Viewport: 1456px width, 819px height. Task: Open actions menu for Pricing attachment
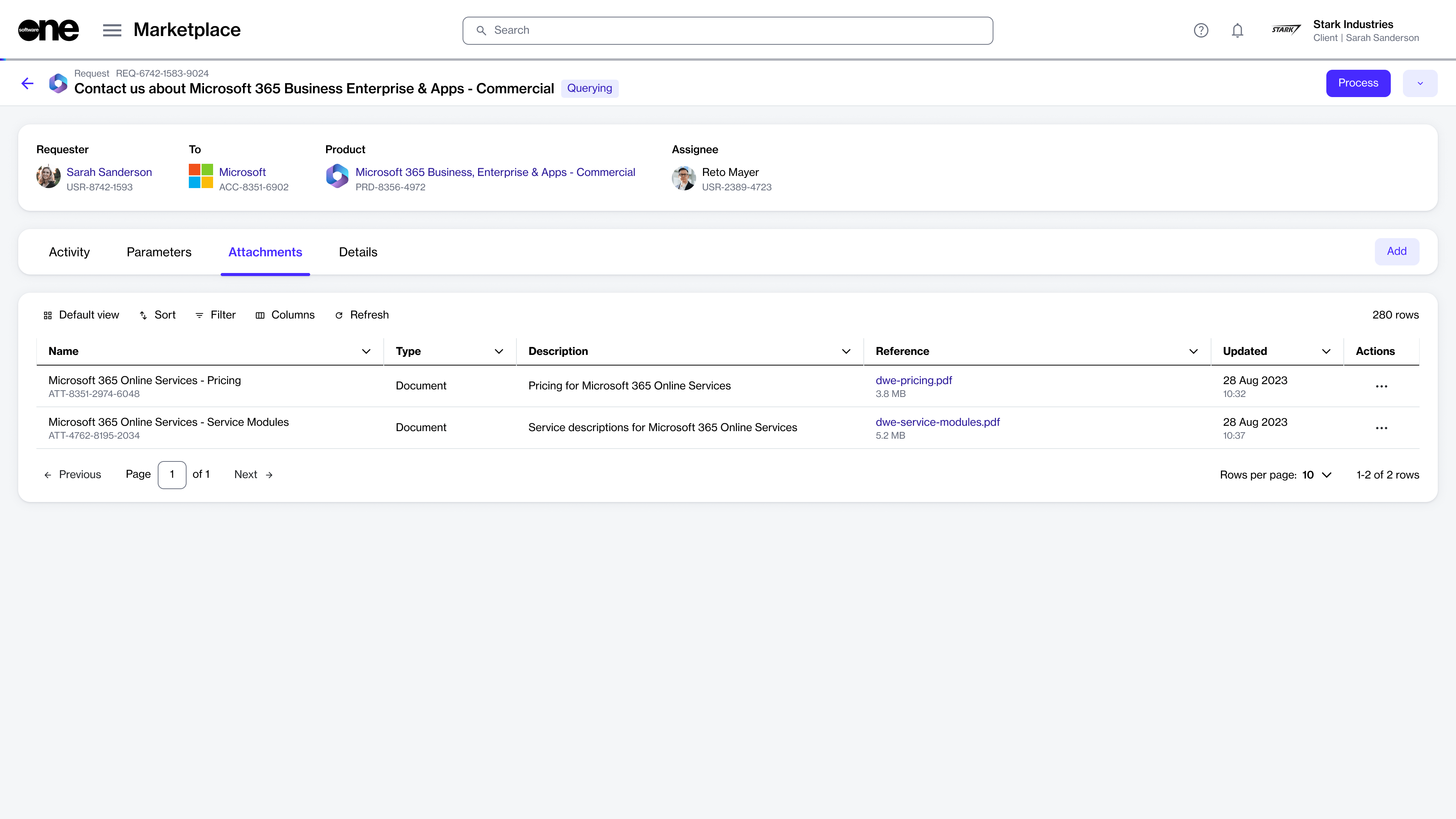[1381, 386]
